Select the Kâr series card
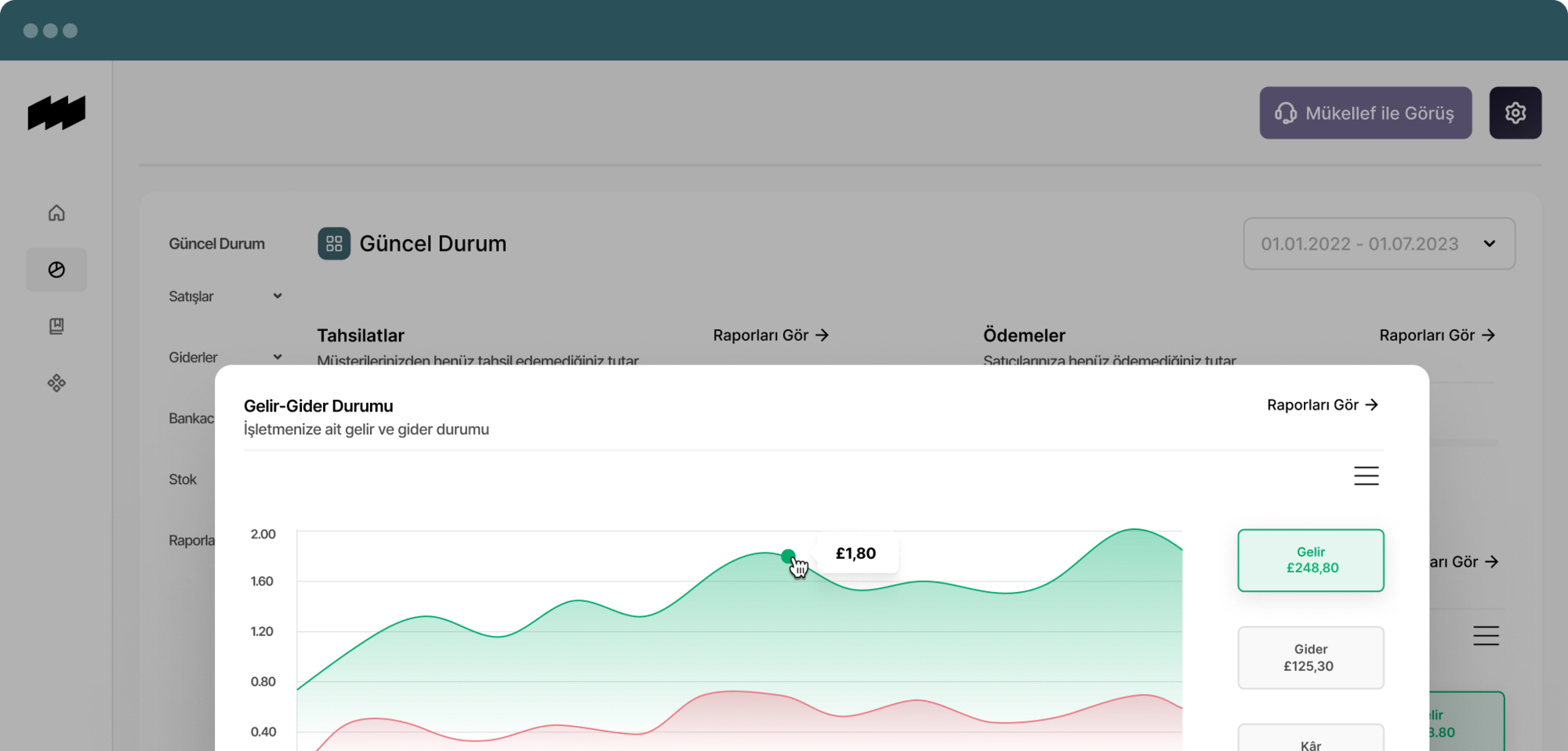The height and width of the screenshot is (751, 1568). pos(1311,738)
